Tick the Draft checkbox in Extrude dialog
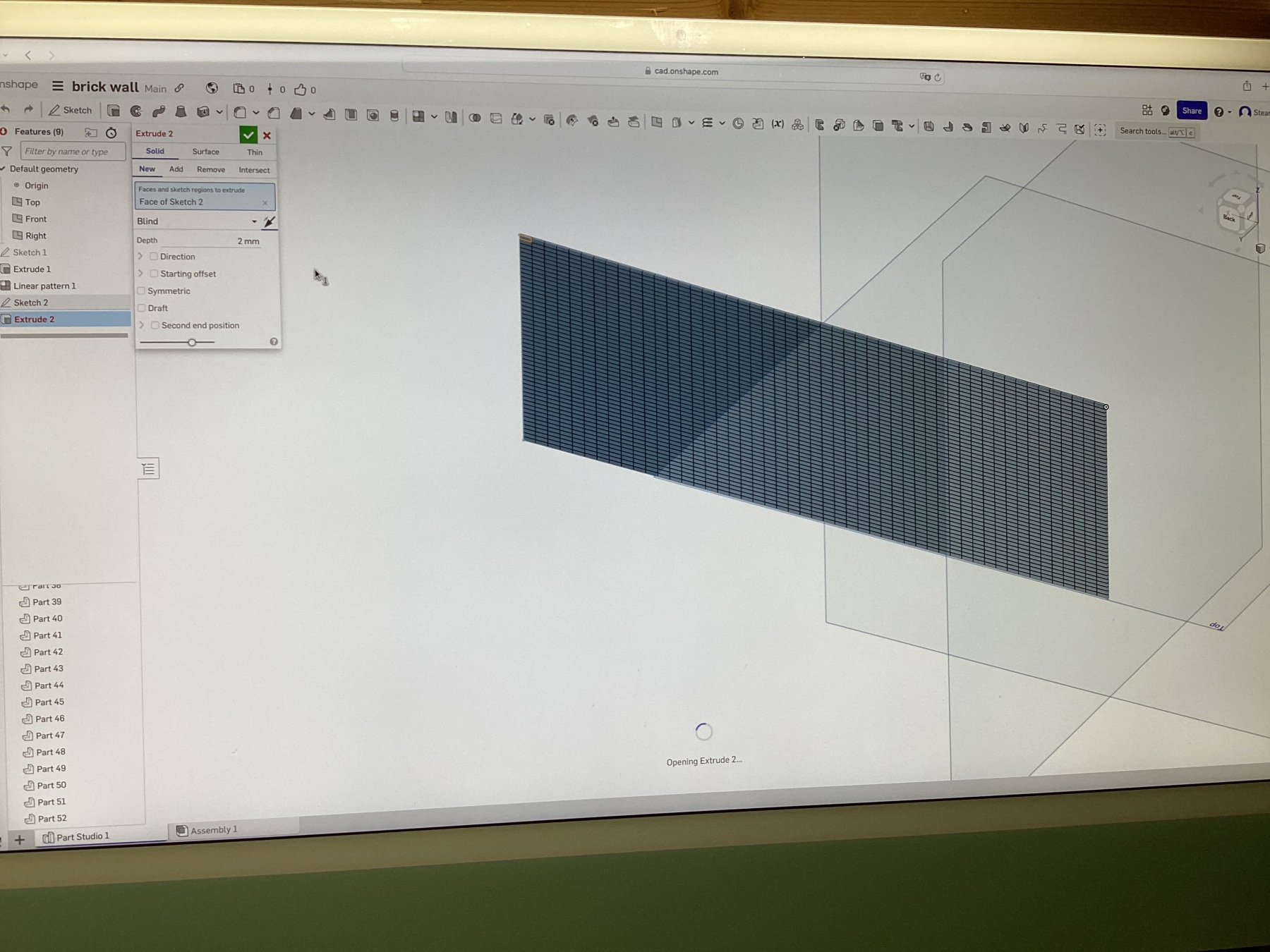 [142, 308]
